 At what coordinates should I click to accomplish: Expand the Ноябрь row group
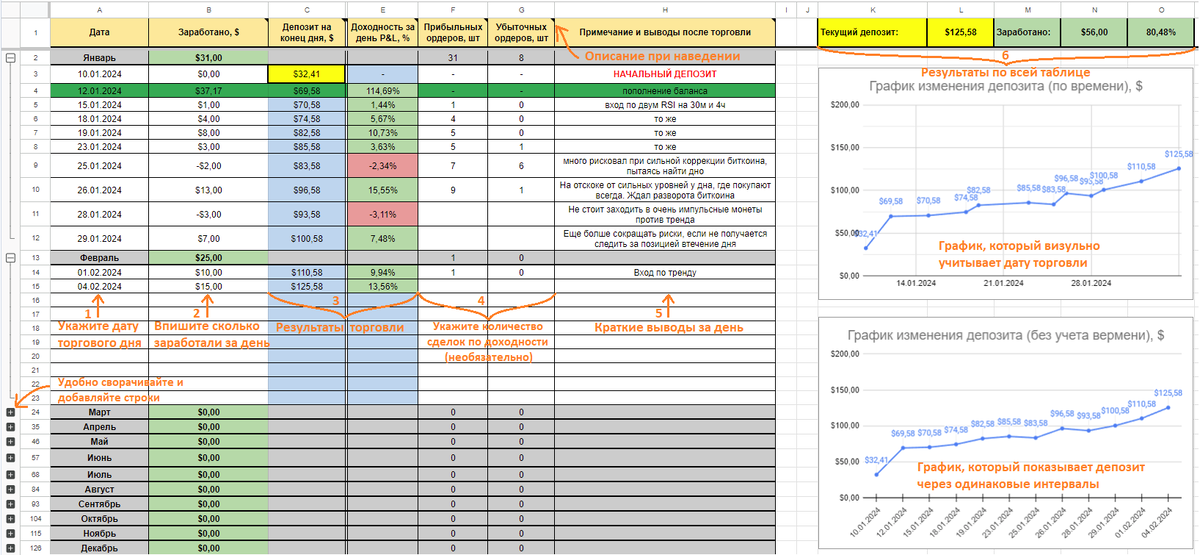(x=10, y=534)
